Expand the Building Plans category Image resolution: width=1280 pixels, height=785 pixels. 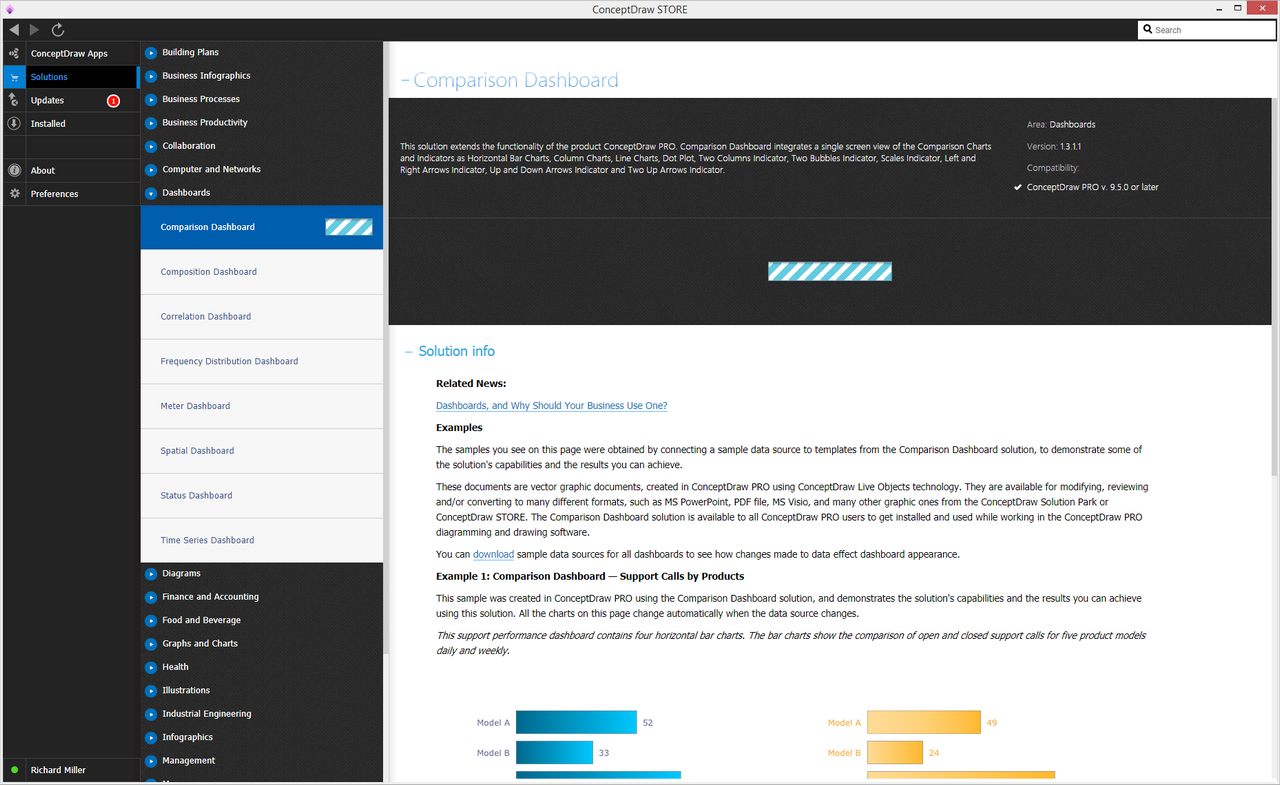pos(151,53)
